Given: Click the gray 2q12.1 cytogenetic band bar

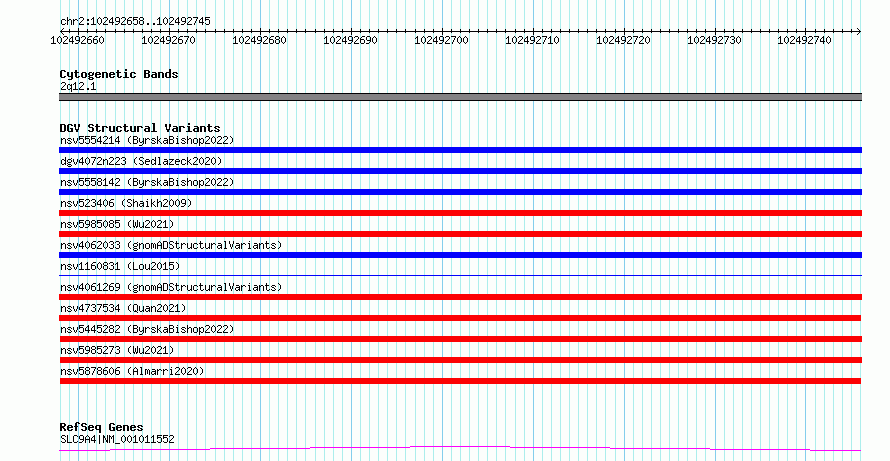Looking at the screenshot, I should point(460,97).
